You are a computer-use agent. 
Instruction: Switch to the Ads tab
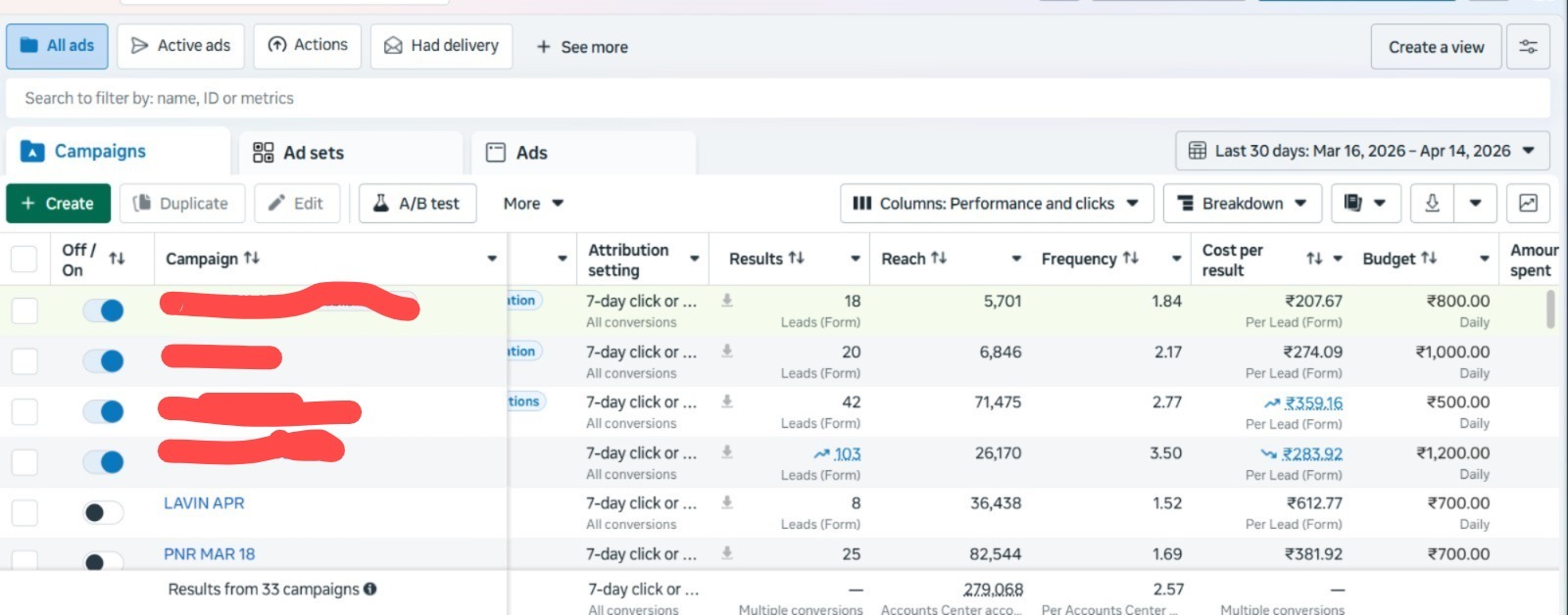(x=584, y=153)
